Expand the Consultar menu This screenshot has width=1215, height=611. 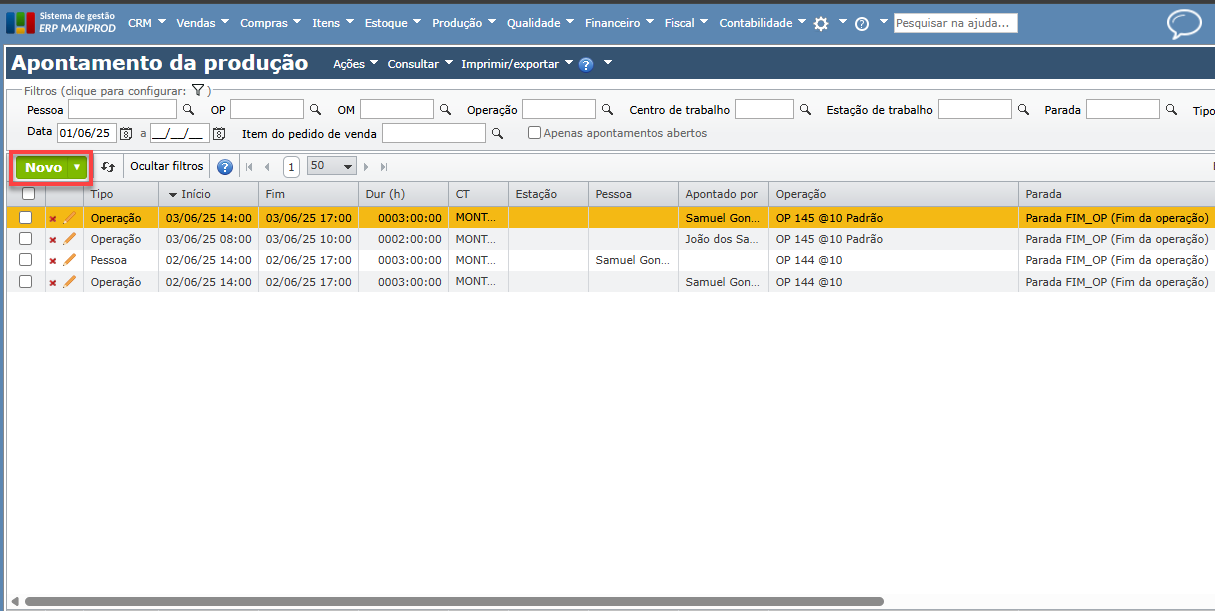pyautogui.click(x=420, y=64)
